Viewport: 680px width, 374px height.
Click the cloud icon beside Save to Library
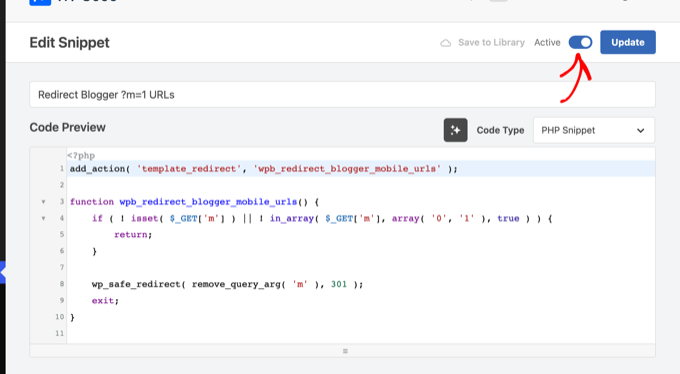pos(445,43)
